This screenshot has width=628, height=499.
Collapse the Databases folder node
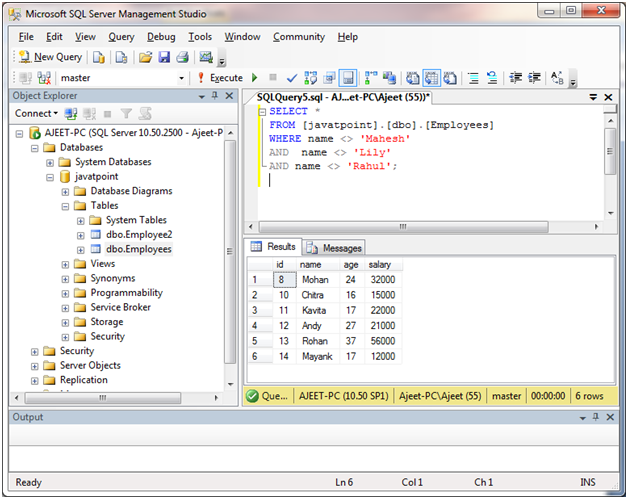point(34,149)
